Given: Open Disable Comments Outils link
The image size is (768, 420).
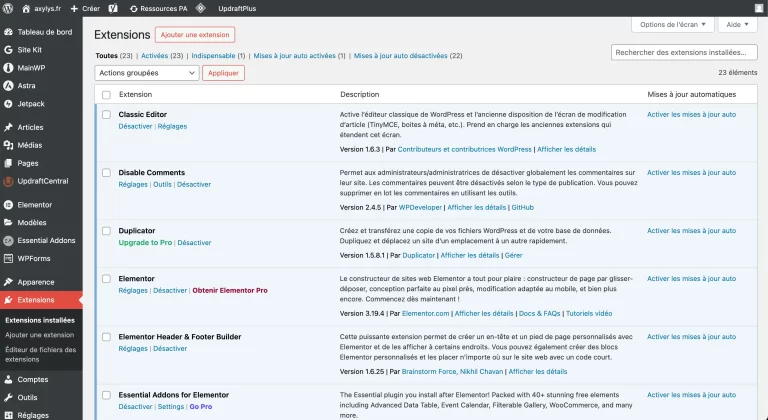Looking at the screenshot, I should coord(162,185).
